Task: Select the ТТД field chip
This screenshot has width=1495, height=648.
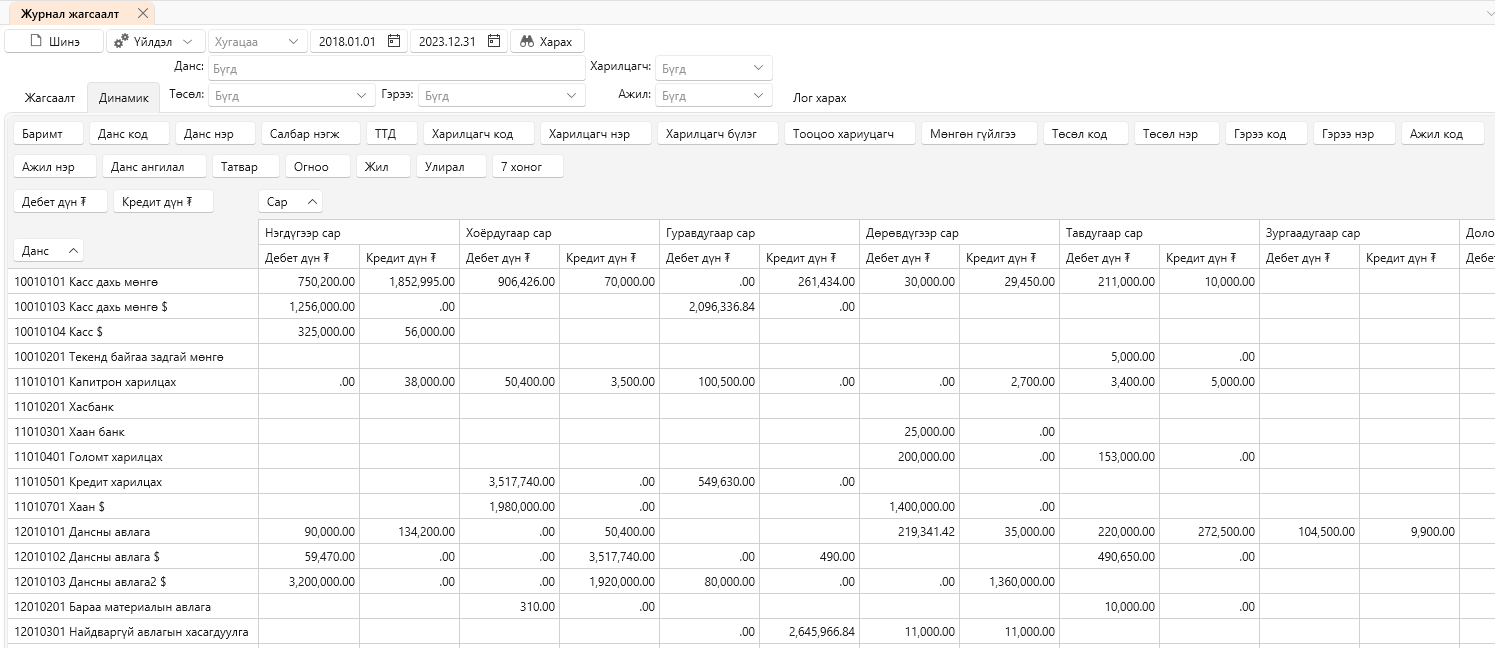Action: point(392,134)
